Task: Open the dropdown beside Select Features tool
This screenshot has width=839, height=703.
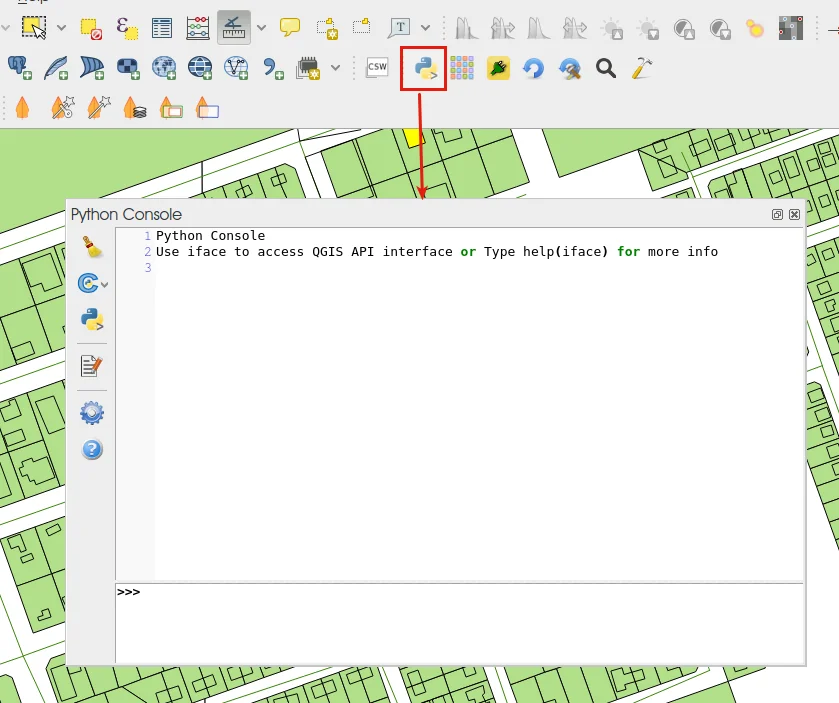Action: tap(62, 28)
